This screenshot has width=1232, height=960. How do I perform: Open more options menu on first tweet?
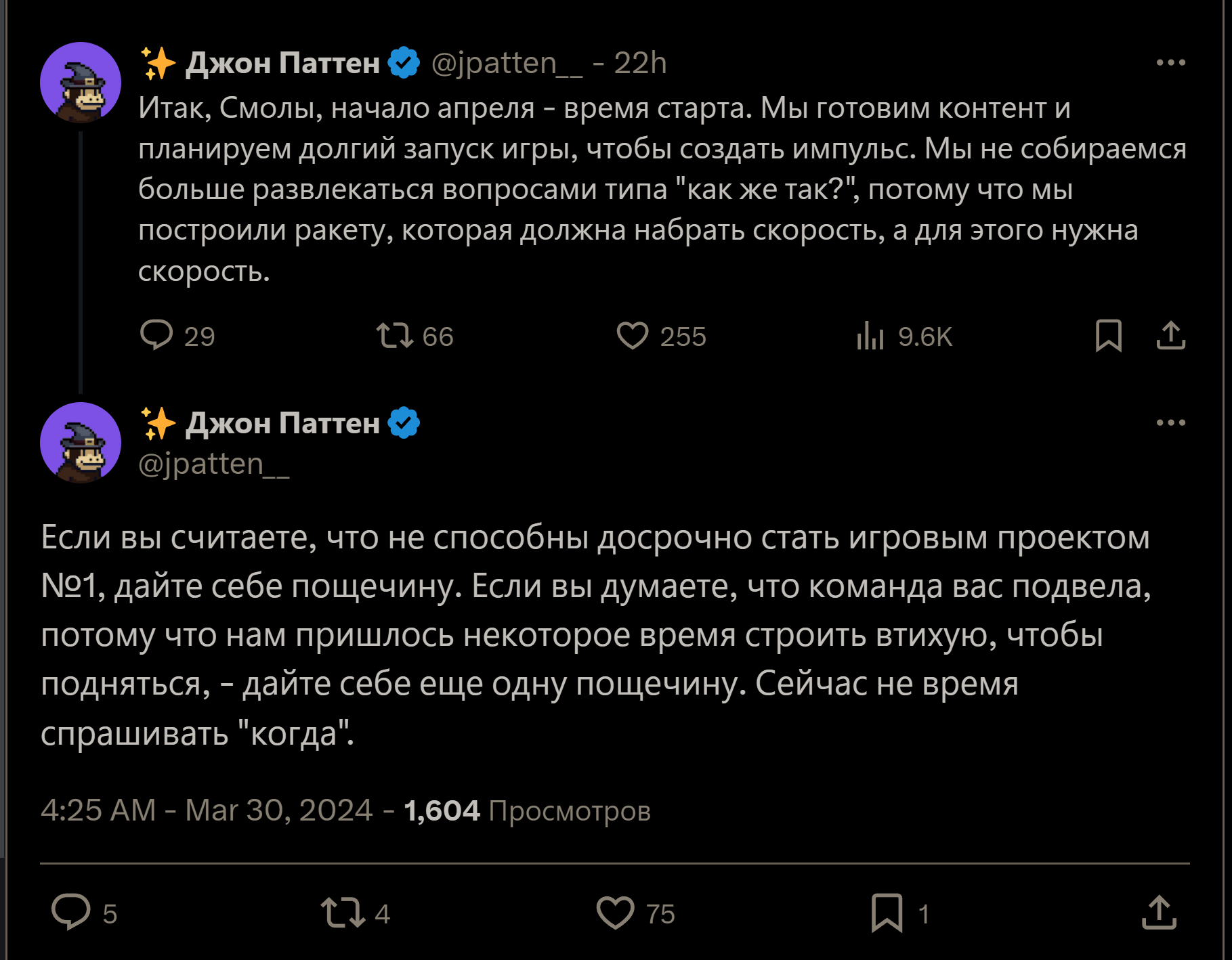click(1170, 63)
